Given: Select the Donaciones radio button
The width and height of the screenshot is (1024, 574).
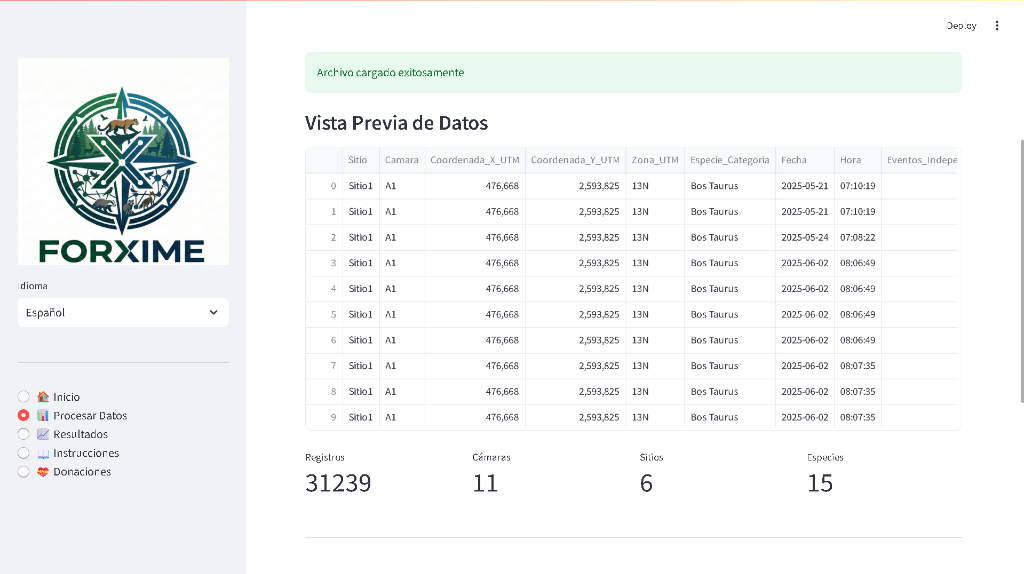Looking at the screenshot, I should (x=24, y=472).
